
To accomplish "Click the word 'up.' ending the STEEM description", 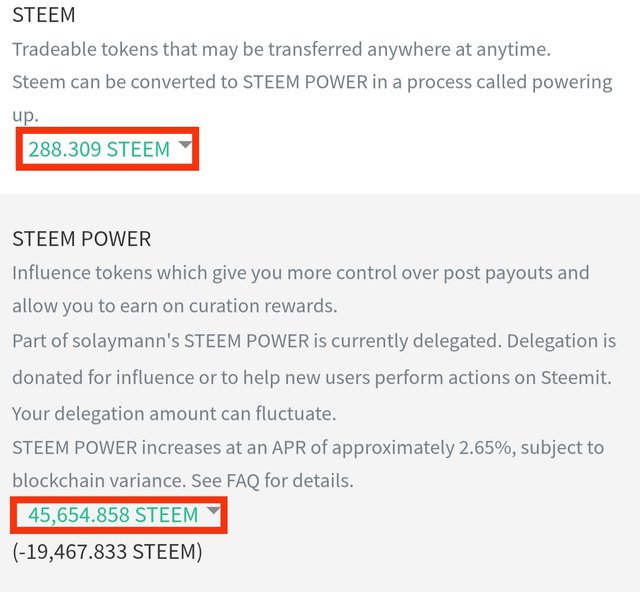I will (x=26, y=116).
